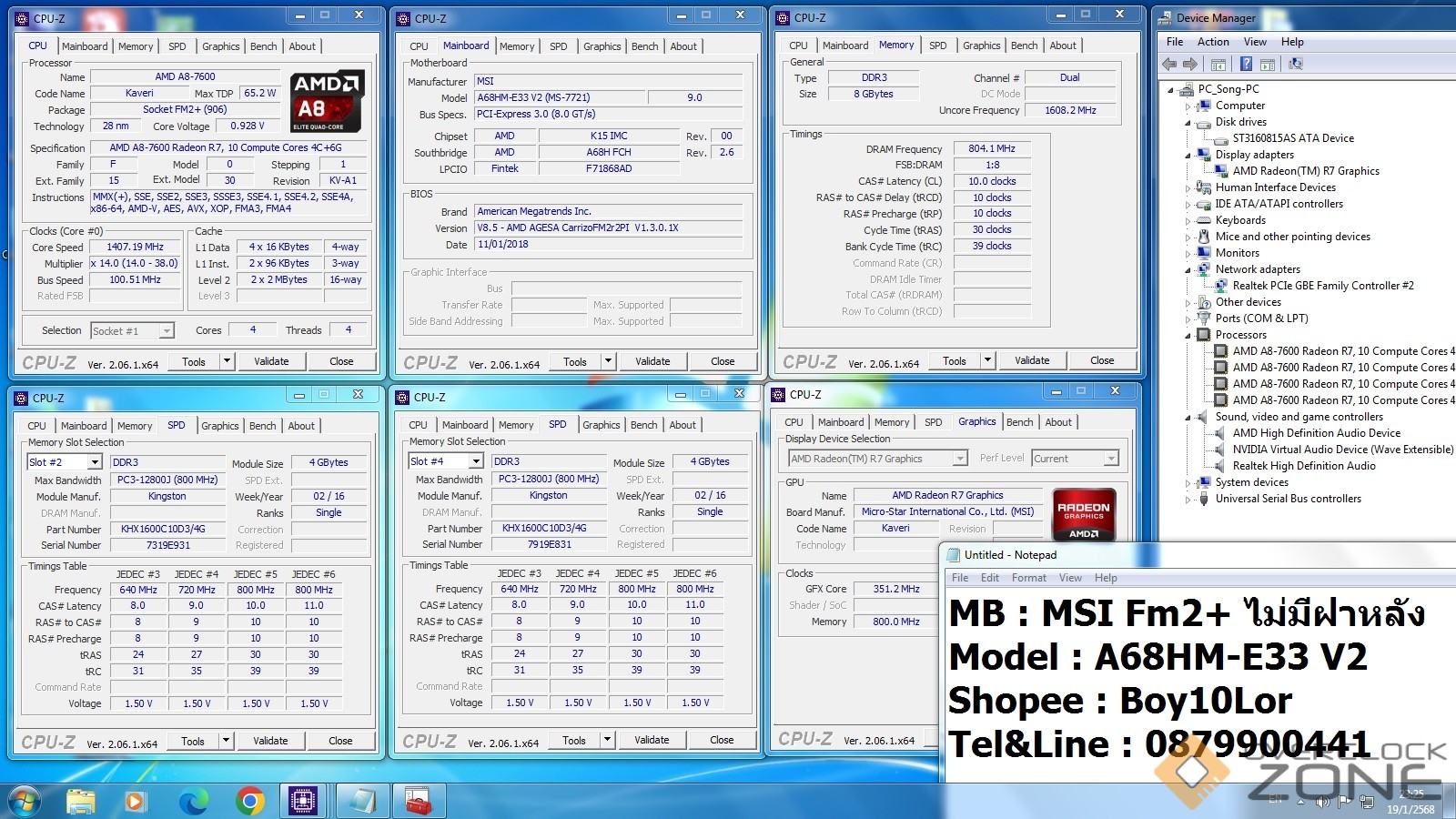Open the Slot #4 memory slot dropdown
The image size is (1456, 819).
(475, 461)
